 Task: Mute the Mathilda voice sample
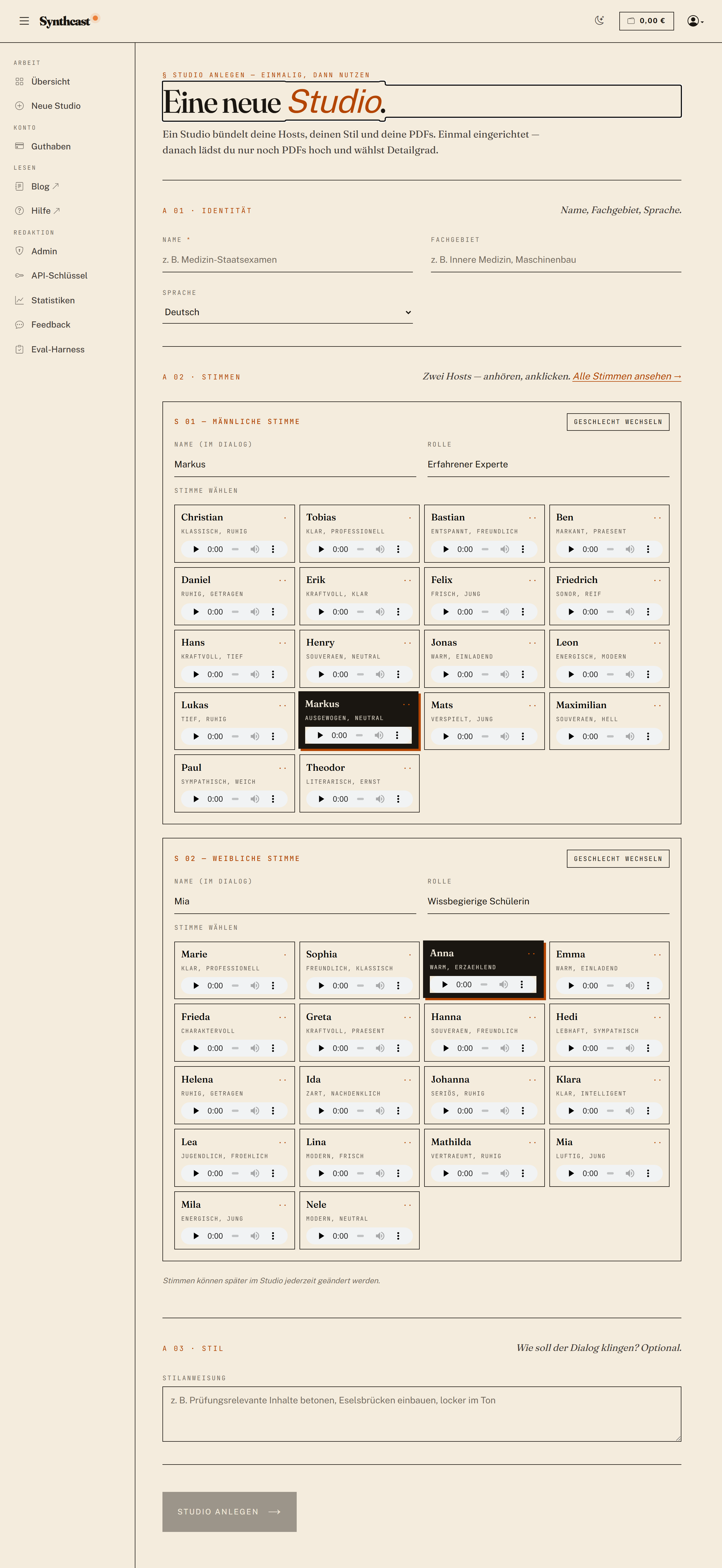(505, 1174)
